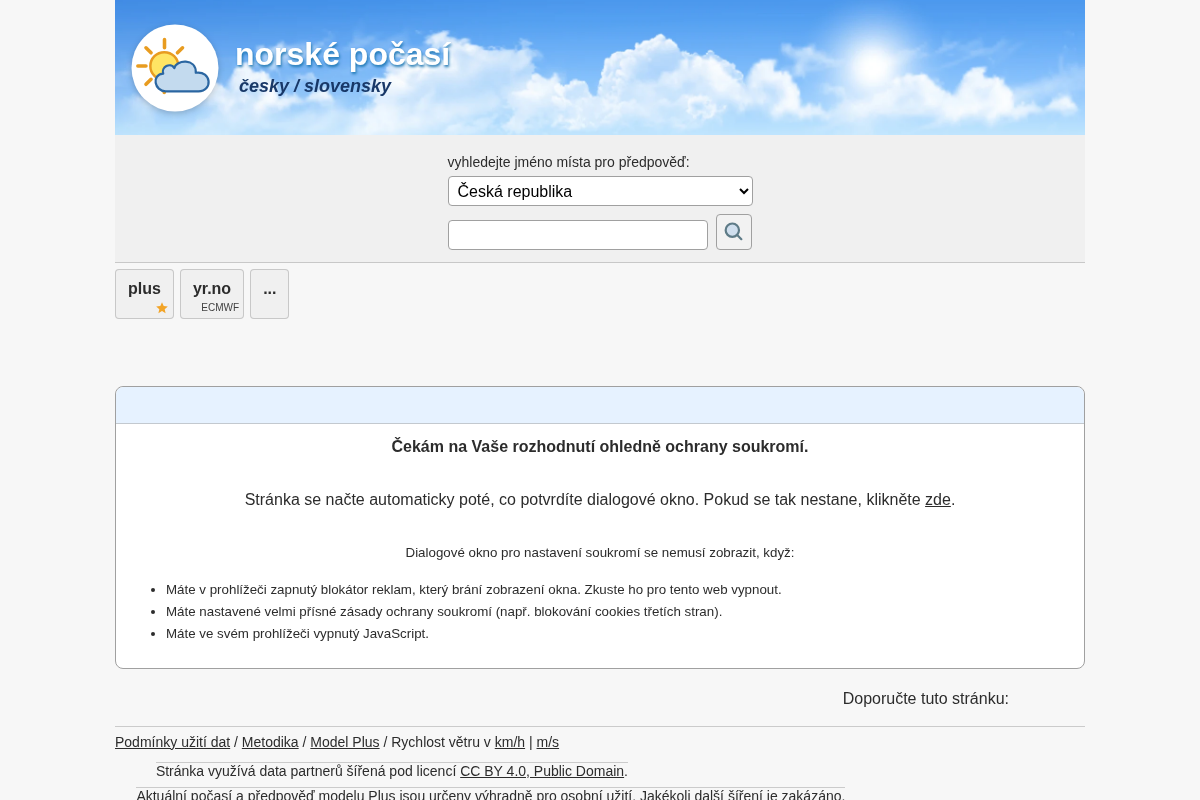Open the 'Model Plus' footer link
The image size is (1200, 800).
345,742
